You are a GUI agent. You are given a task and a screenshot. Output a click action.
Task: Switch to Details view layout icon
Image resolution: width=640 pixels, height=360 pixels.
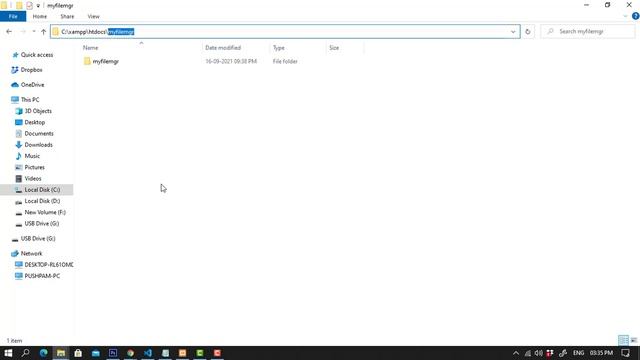(x=623, y=340)
